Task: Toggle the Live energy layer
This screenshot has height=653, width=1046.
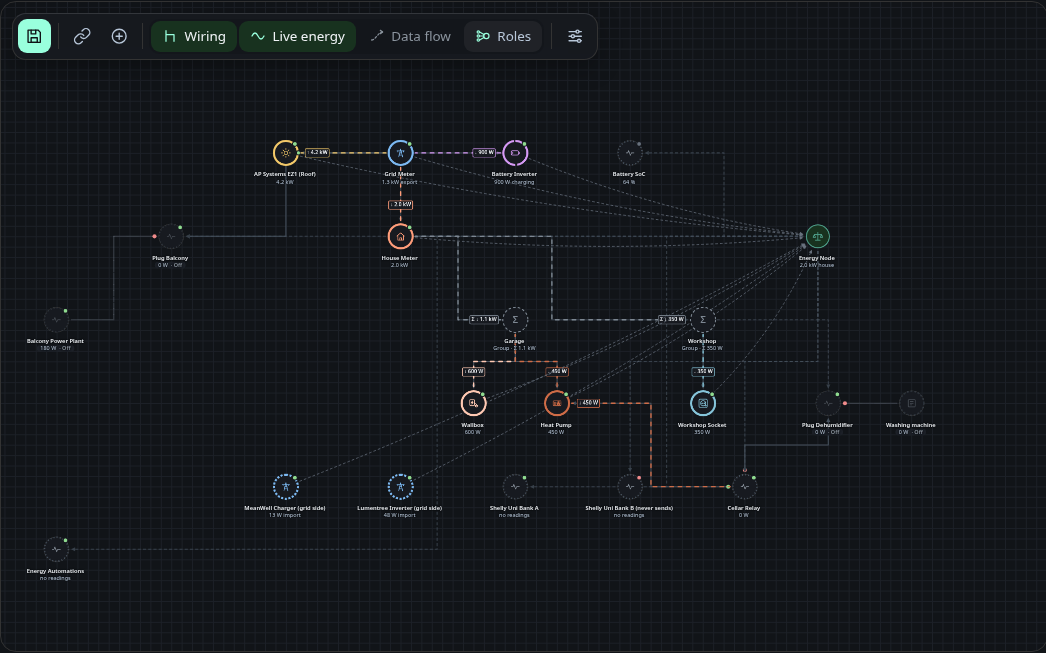Action: coord(298,36)
